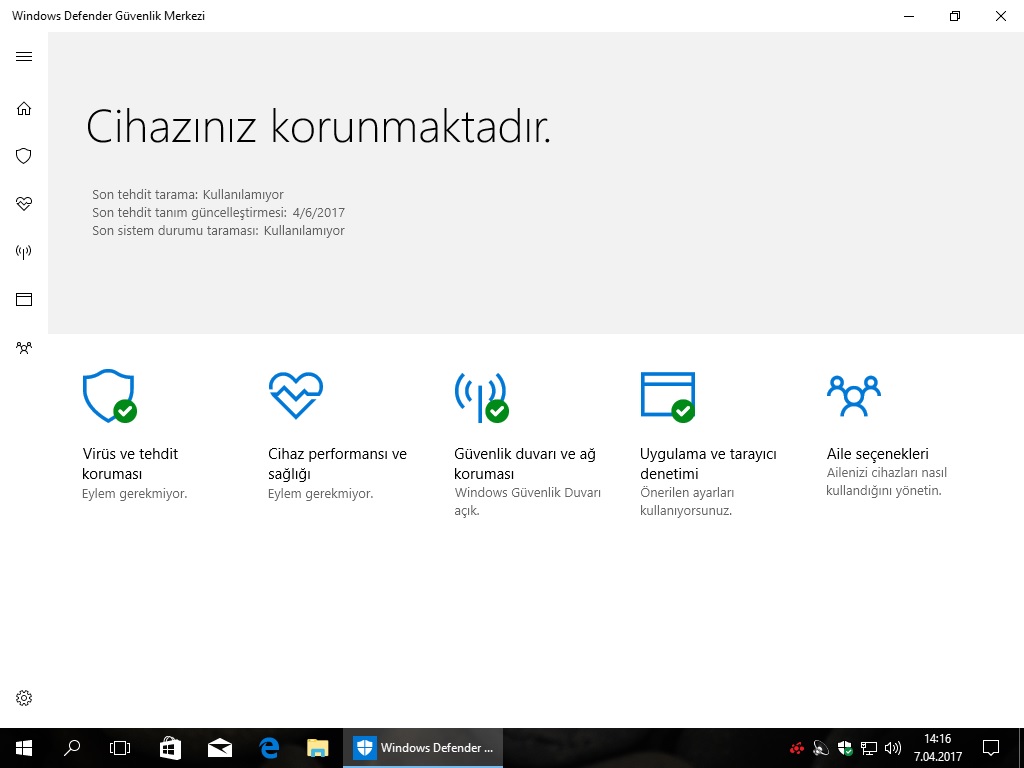This screenshot has width=1024, height=768.
Task: Open the hamburger navigation menu
Action: point(24,57)
